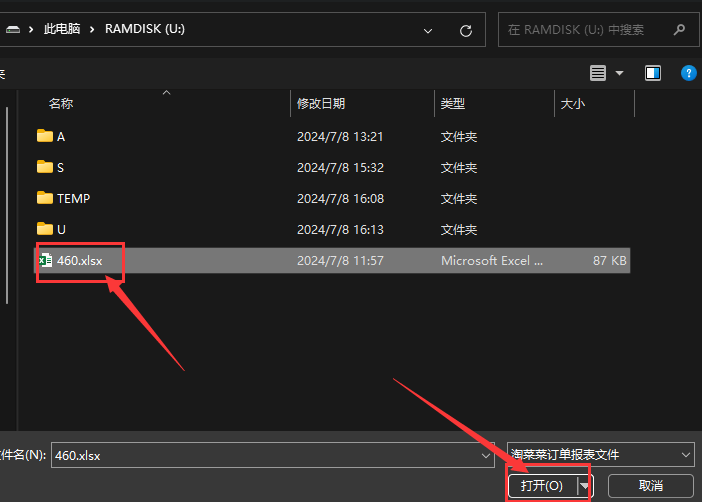
Task: Click the search magnifier icon
Action: tap(680, 30)
